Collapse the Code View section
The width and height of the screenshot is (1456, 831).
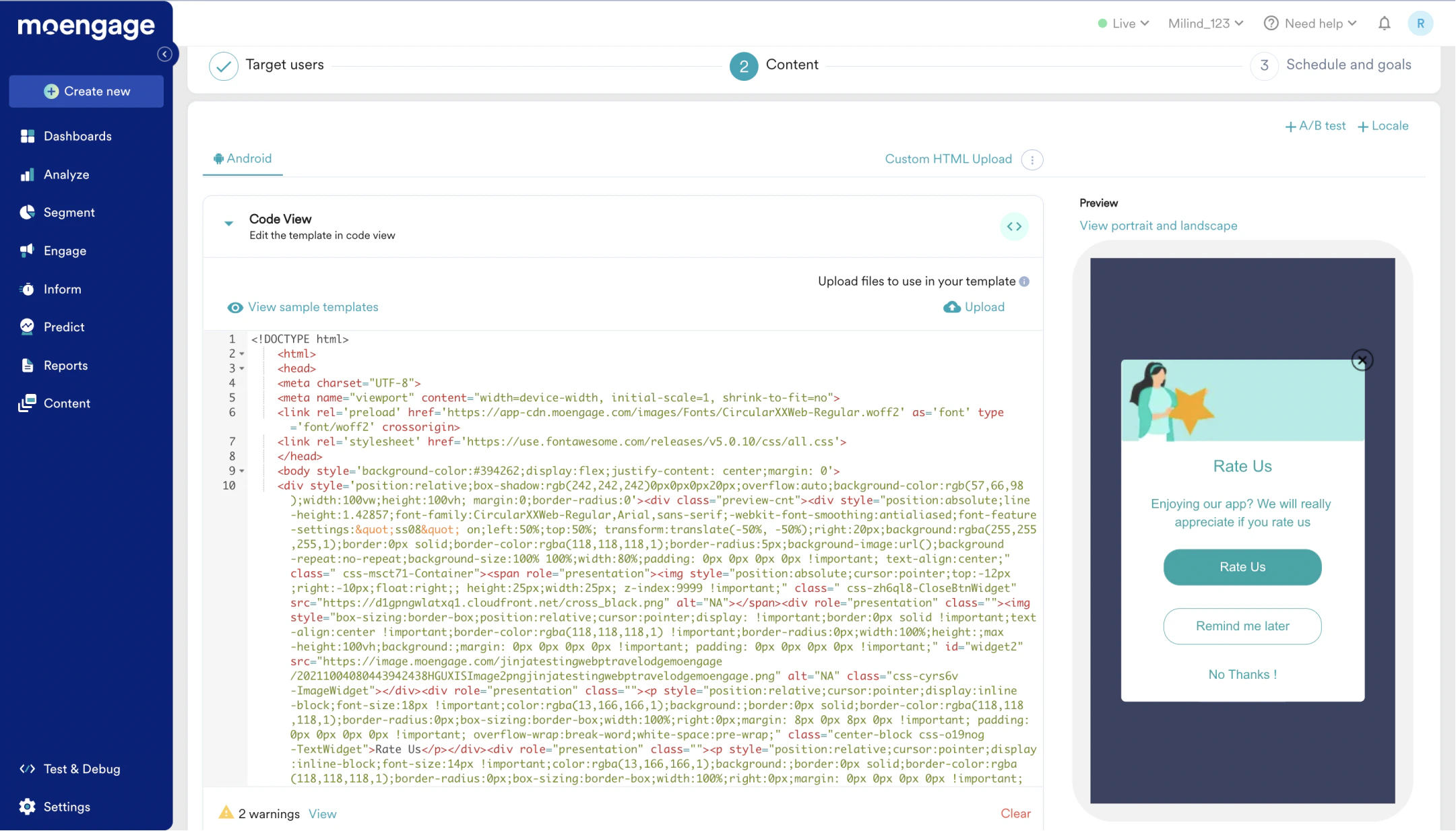[x=229, y=223]
